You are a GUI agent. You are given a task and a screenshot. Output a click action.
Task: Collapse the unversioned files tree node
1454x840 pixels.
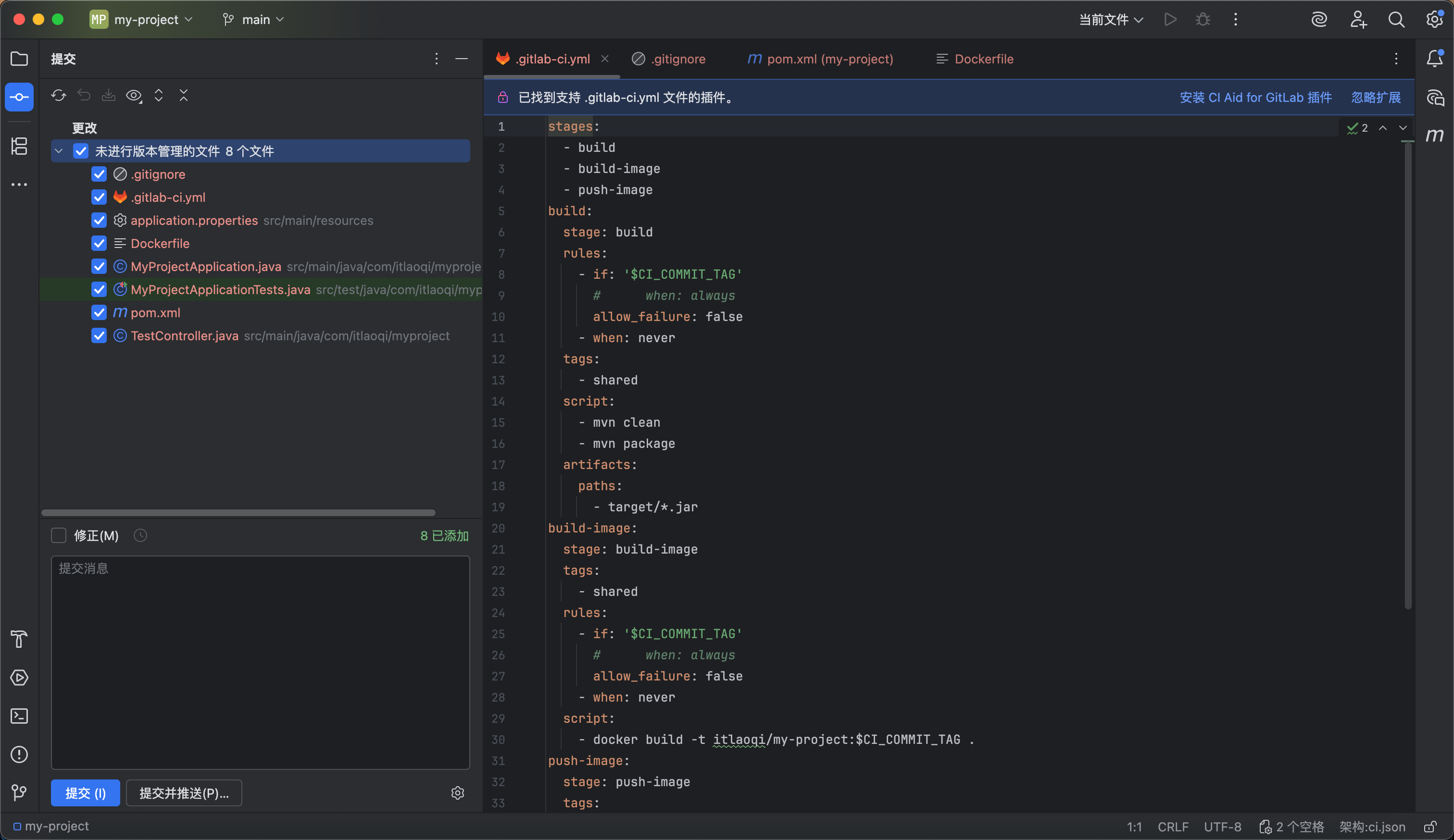click(x=59, y=151)
